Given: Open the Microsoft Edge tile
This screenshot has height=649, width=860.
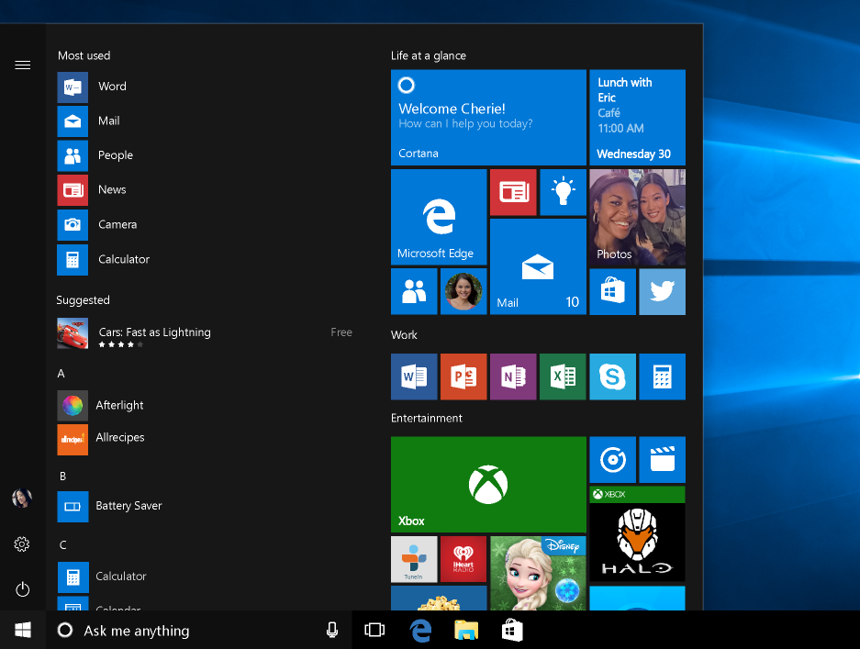Looking at the screenshot, I should pos(439,217).
